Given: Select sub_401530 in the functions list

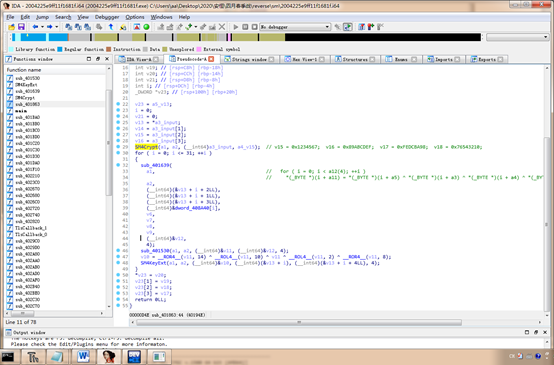Looking at the screenshot, I should 28,78.
